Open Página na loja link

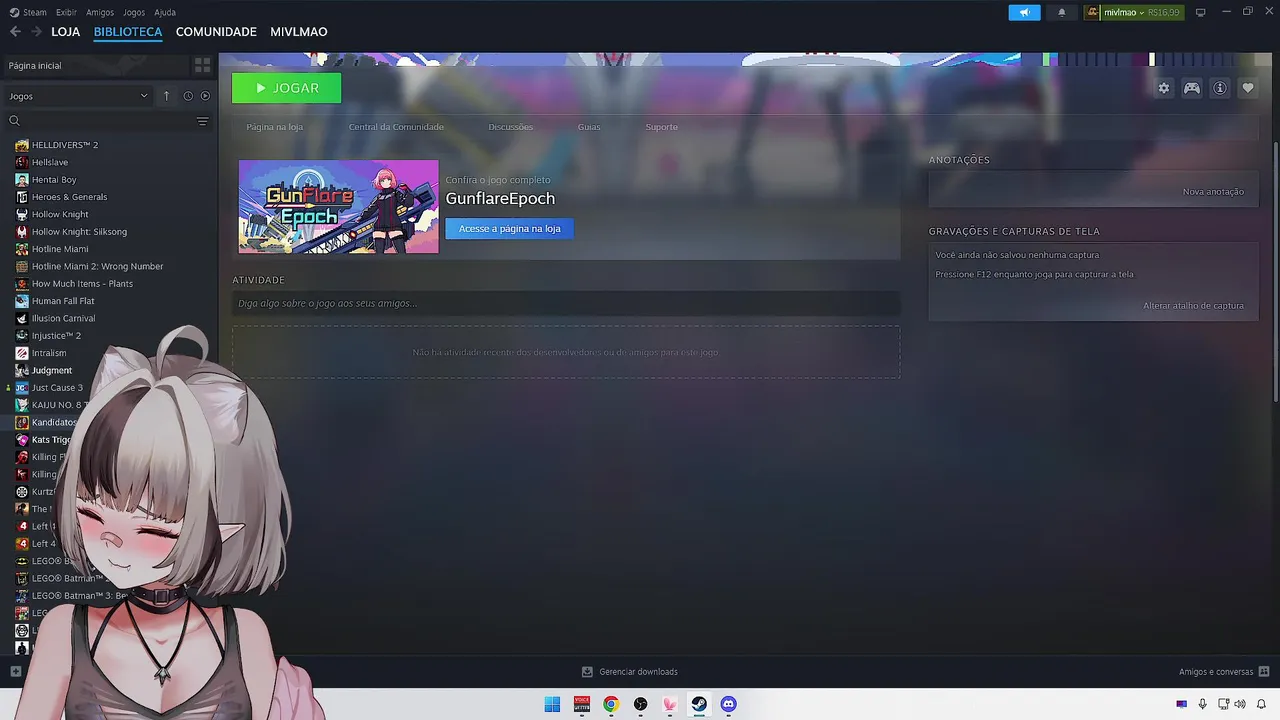275,127
